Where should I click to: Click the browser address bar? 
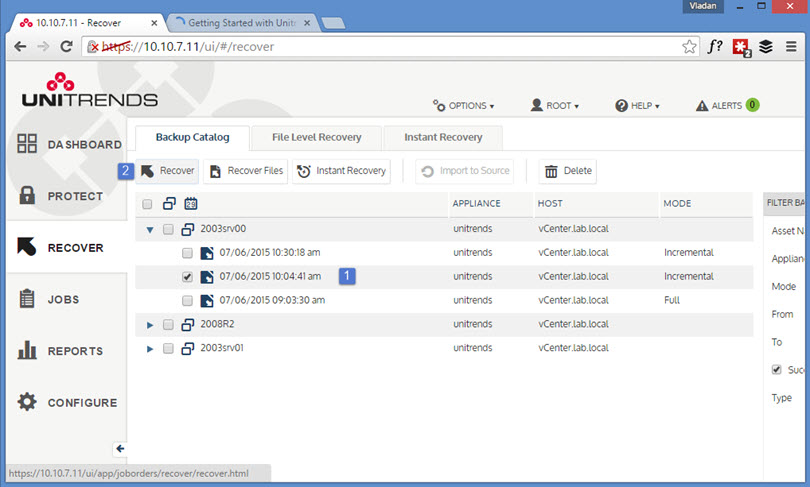coord(390,46)
